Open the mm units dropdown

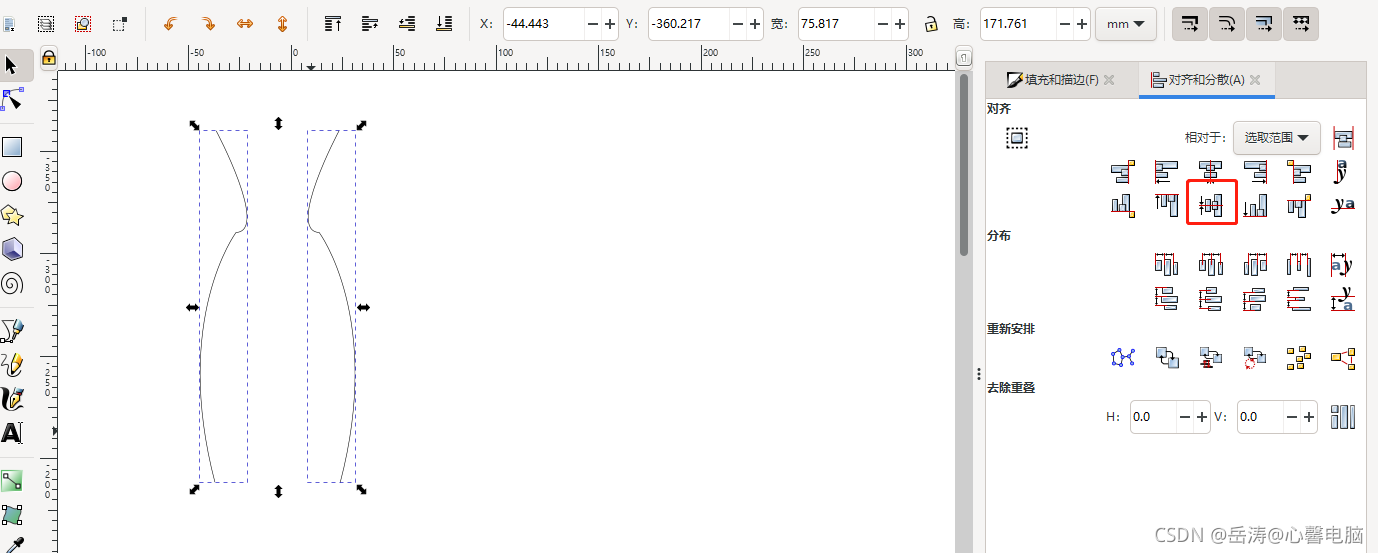tap(1126, 23)
